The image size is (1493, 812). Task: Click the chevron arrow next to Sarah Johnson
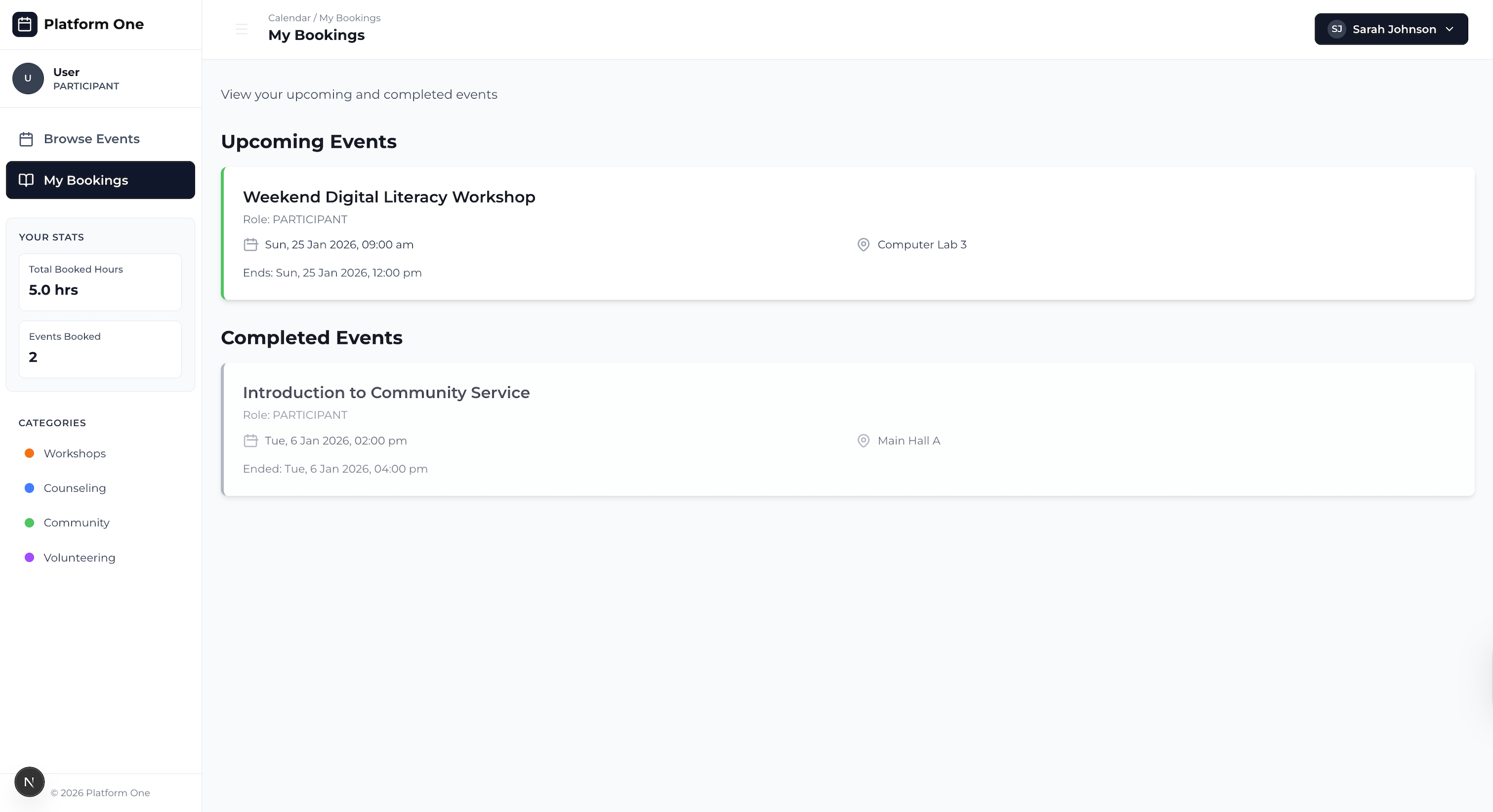pyautogui.click(x=1449, y=29)
